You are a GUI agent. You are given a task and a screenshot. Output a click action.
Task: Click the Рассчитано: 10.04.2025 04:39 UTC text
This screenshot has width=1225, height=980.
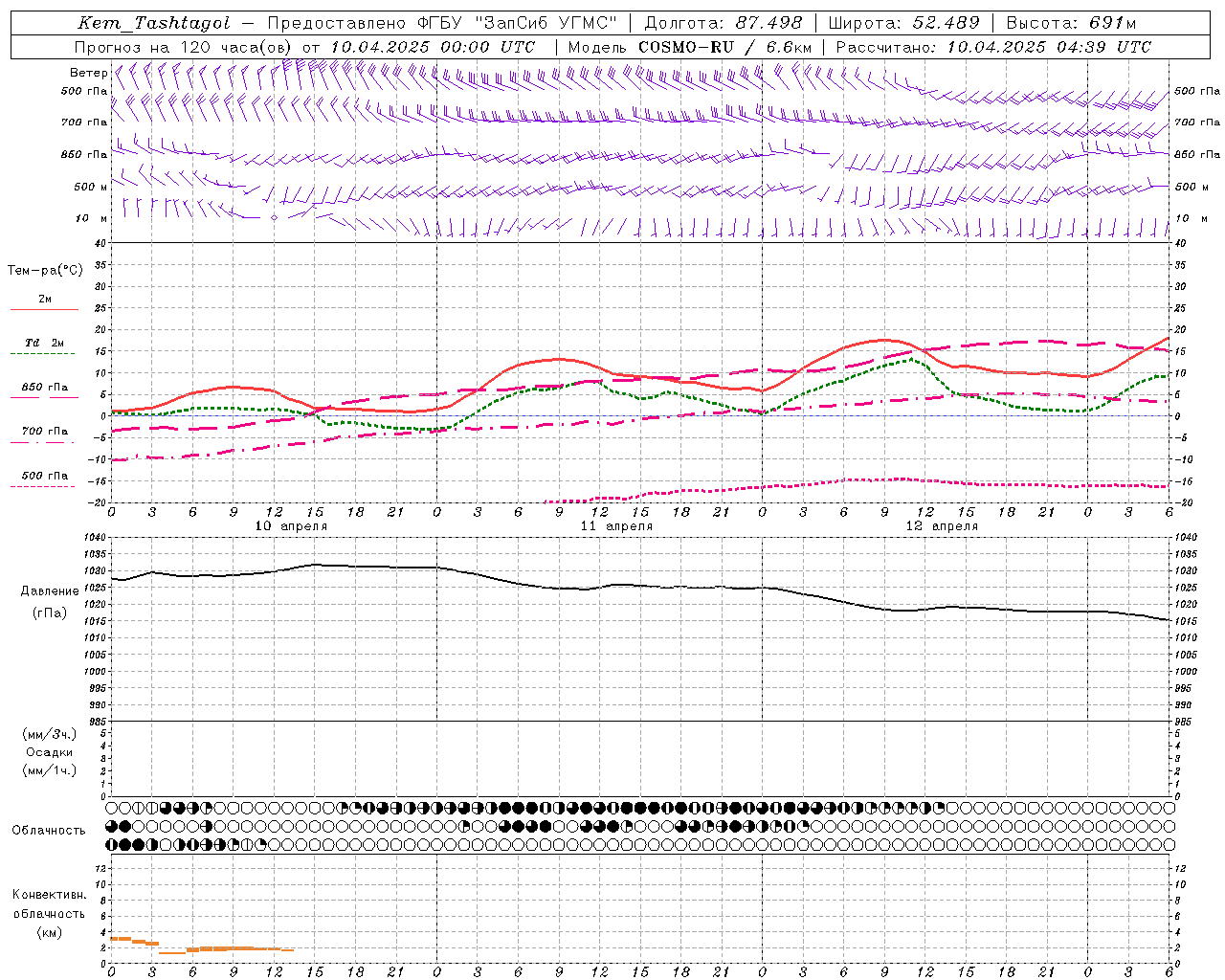pos(993,47)
